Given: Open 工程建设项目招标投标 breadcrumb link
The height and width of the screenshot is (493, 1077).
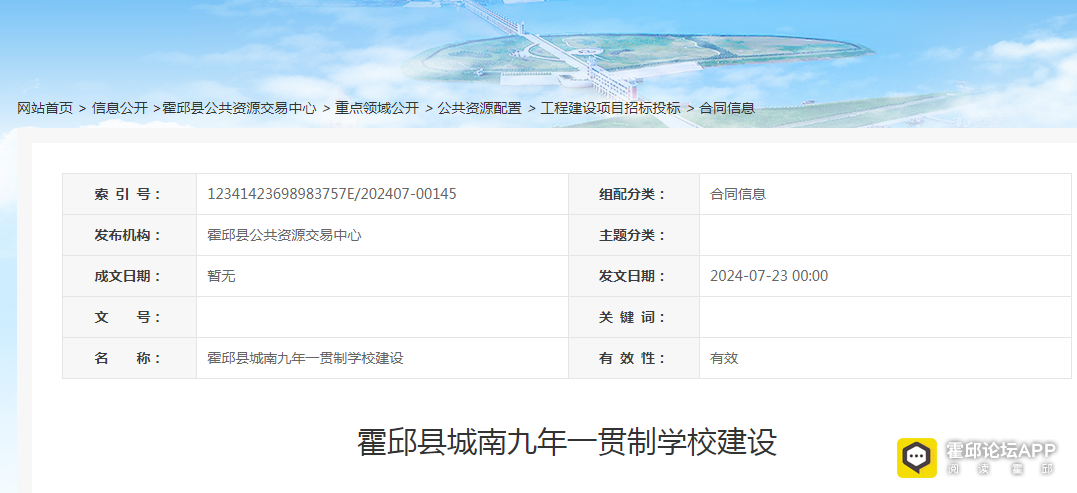Looking at the screenshot, I should [x=610, y=108].
